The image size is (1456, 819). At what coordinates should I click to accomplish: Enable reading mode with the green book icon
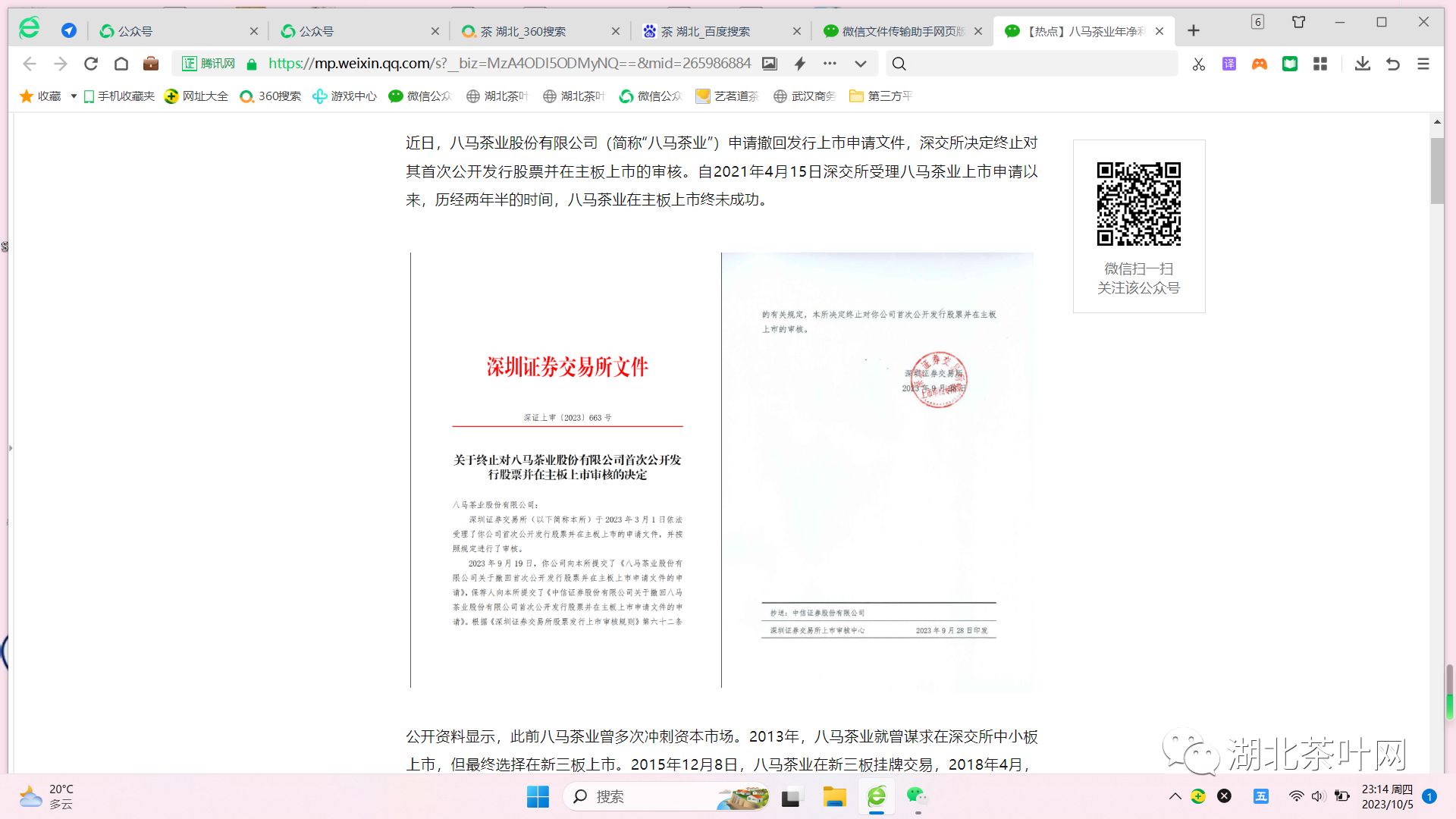tap(1290, 64)
